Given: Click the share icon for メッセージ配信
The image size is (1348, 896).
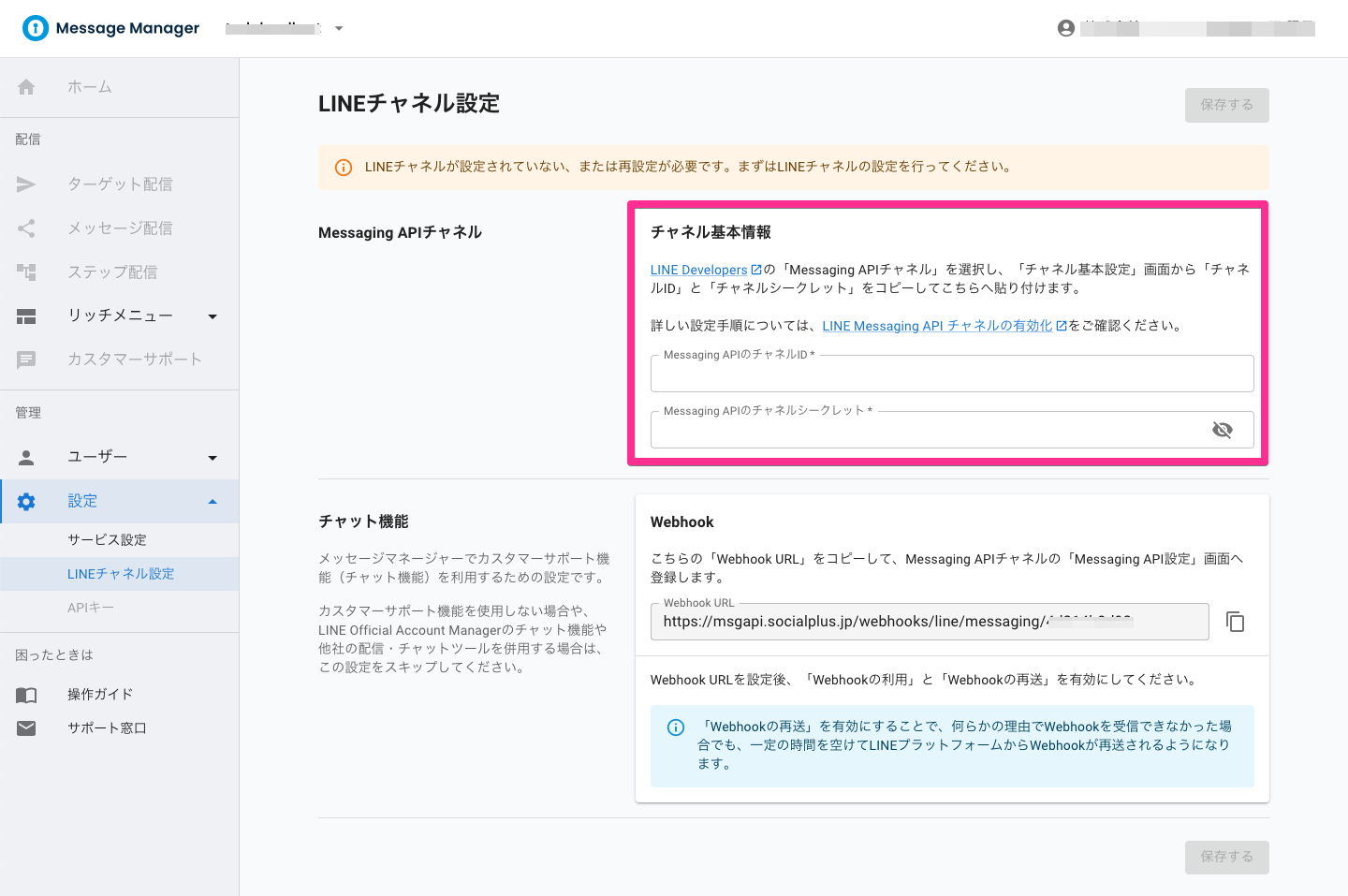Looking at the screenshot, I should click(26, 228).
